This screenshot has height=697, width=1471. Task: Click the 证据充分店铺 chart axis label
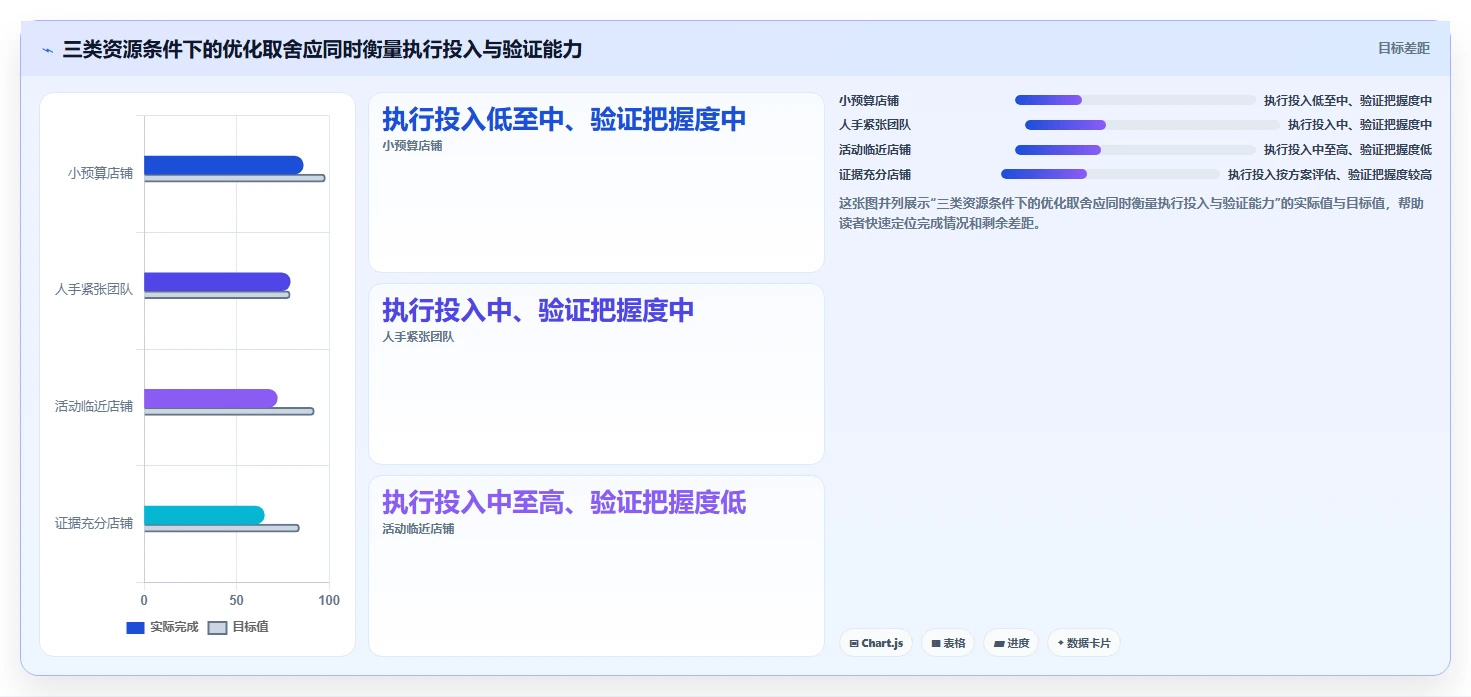click(x=94, y=523)
